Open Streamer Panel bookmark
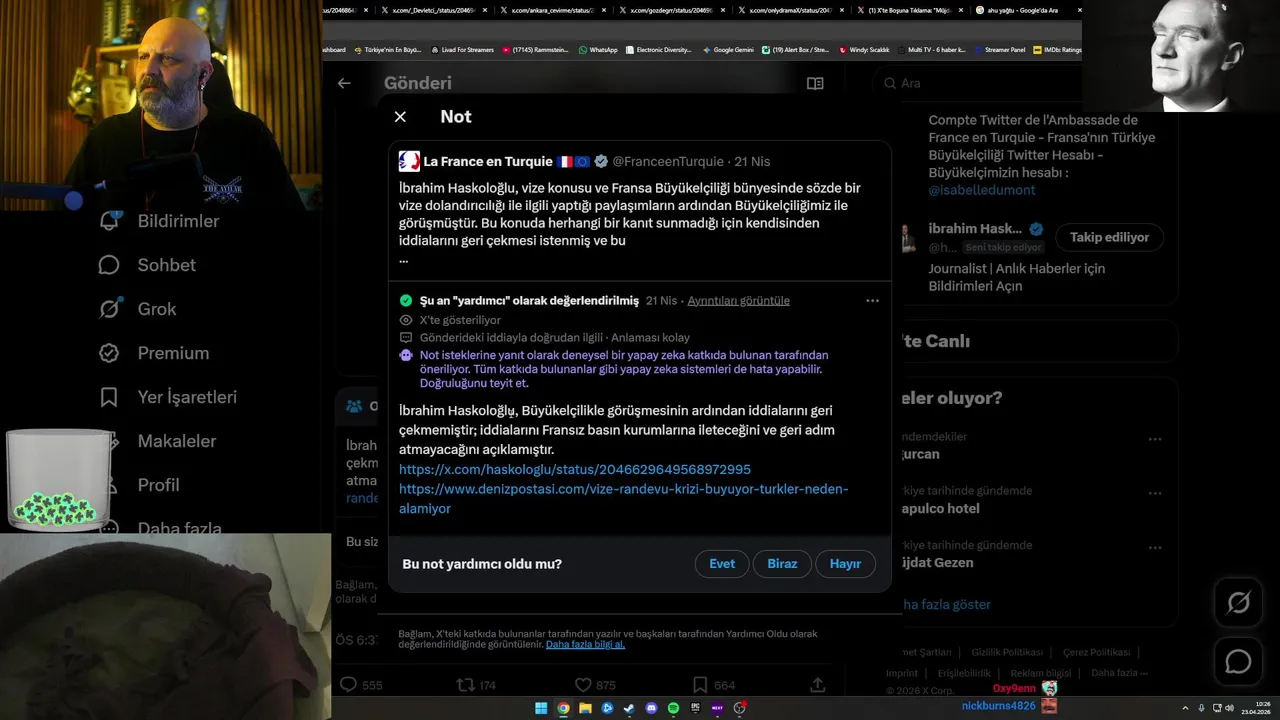Screen dimensions: 1280x720 (x=999, y=49)
